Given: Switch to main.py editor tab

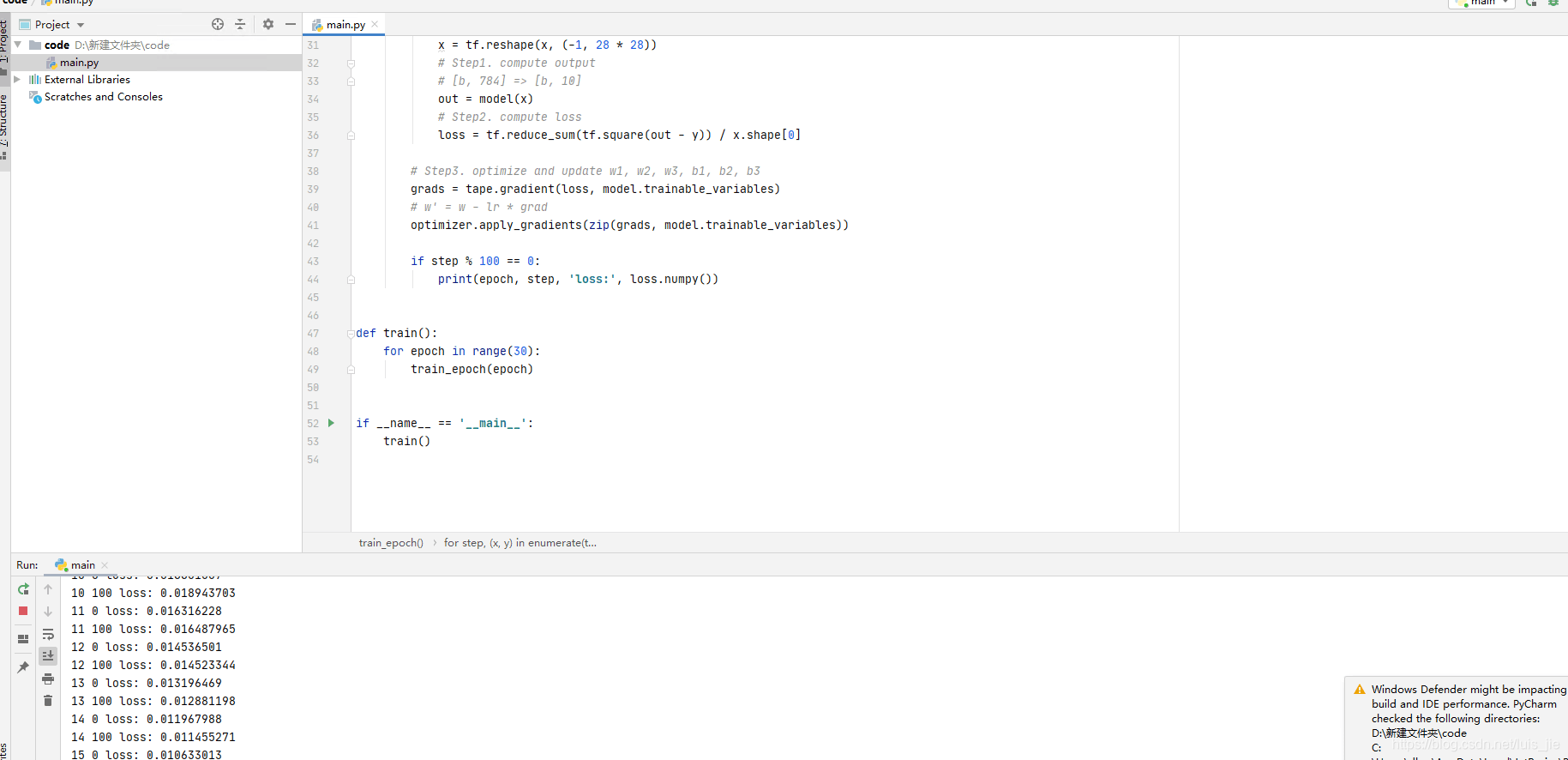Looking at the screenshot, I should (345, 25).
